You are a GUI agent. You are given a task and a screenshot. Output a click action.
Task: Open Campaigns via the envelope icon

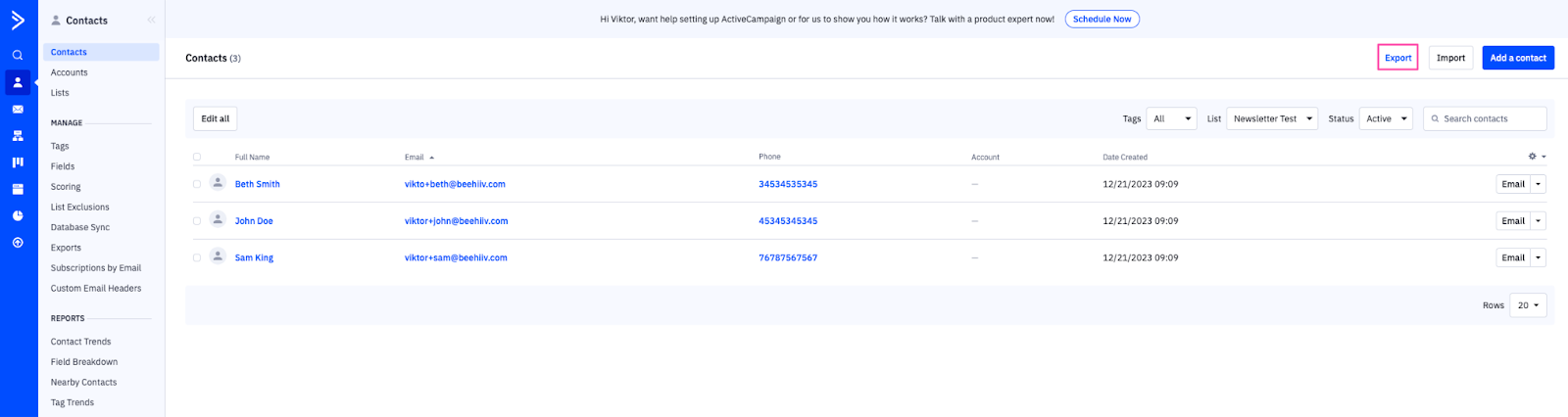[x=18, y=110]
